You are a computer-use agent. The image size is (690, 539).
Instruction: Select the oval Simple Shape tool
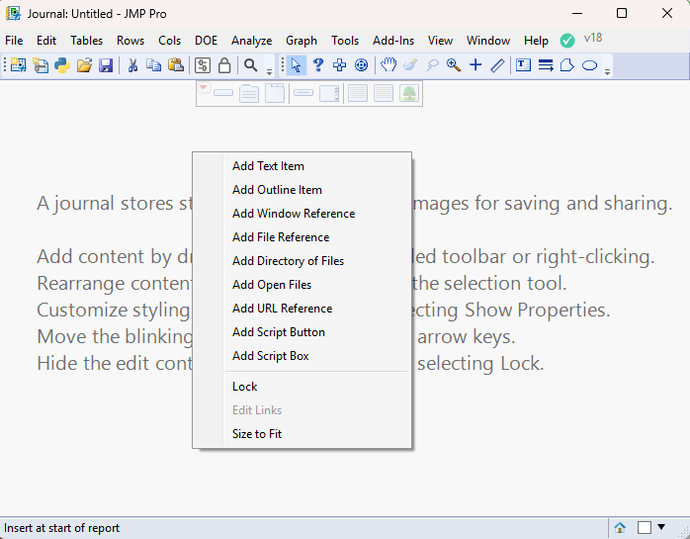[x=589, y=66]
